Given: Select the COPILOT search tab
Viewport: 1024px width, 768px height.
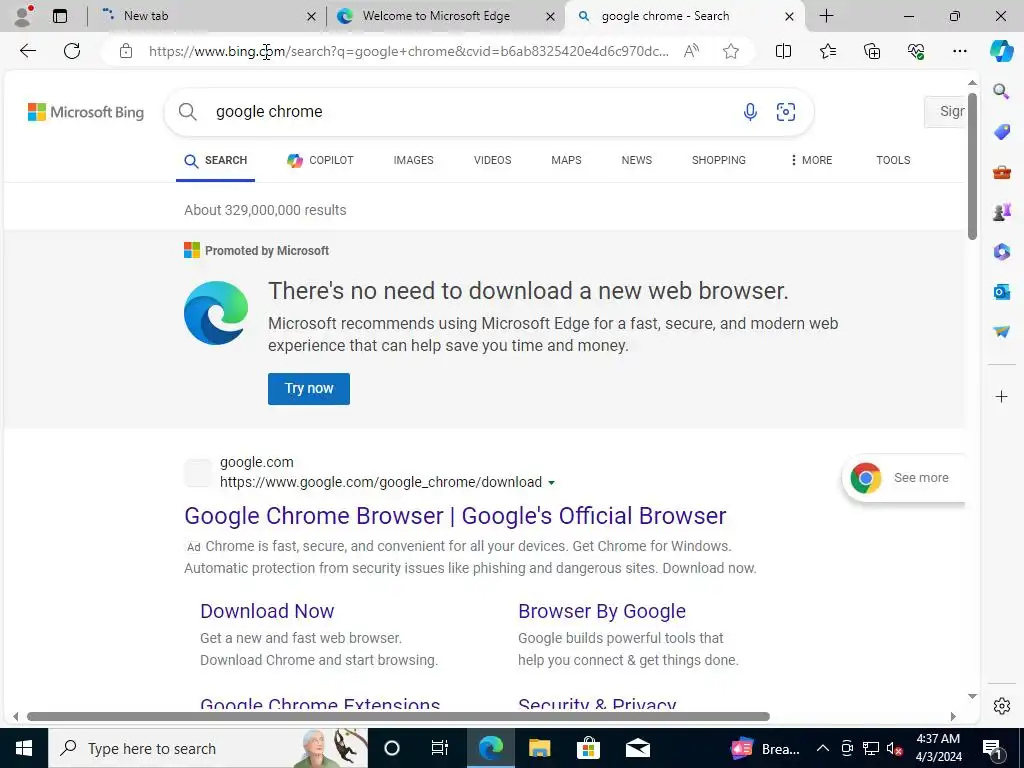Looking at the screenshot, I should click(320, 160).
